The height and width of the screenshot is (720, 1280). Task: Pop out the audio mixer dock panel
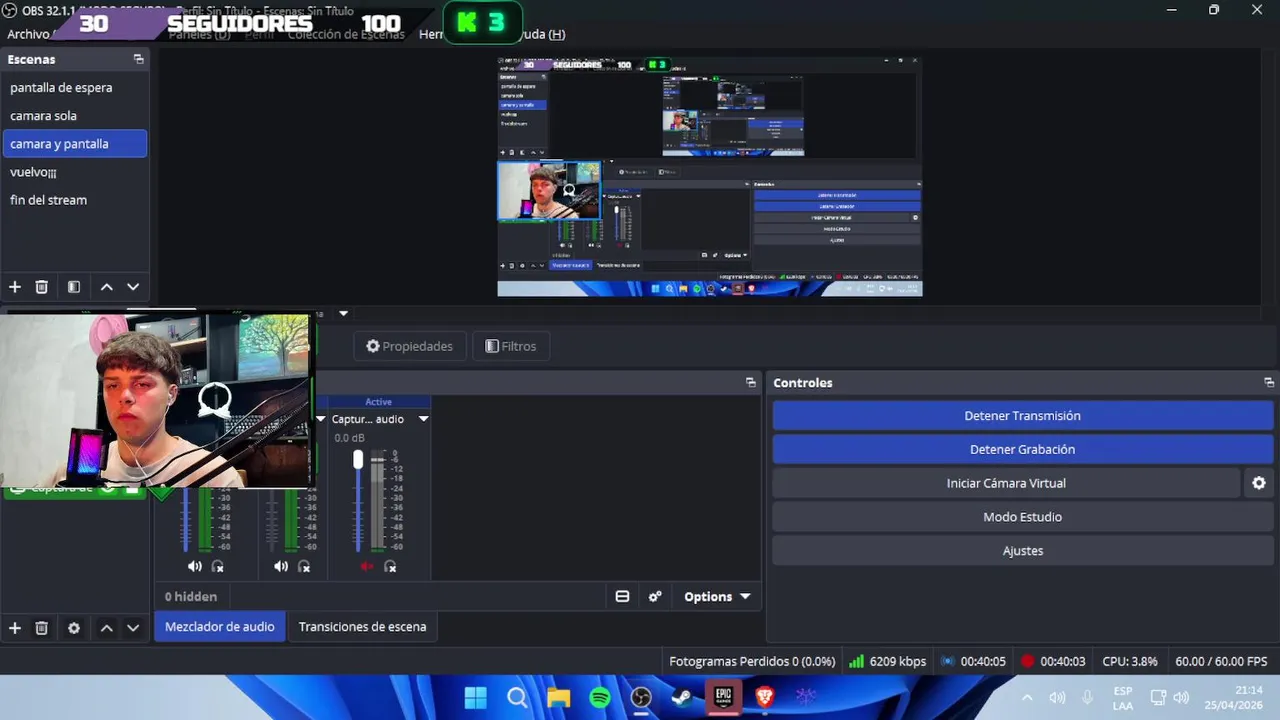pyautogui.click(x=751, y=383)
